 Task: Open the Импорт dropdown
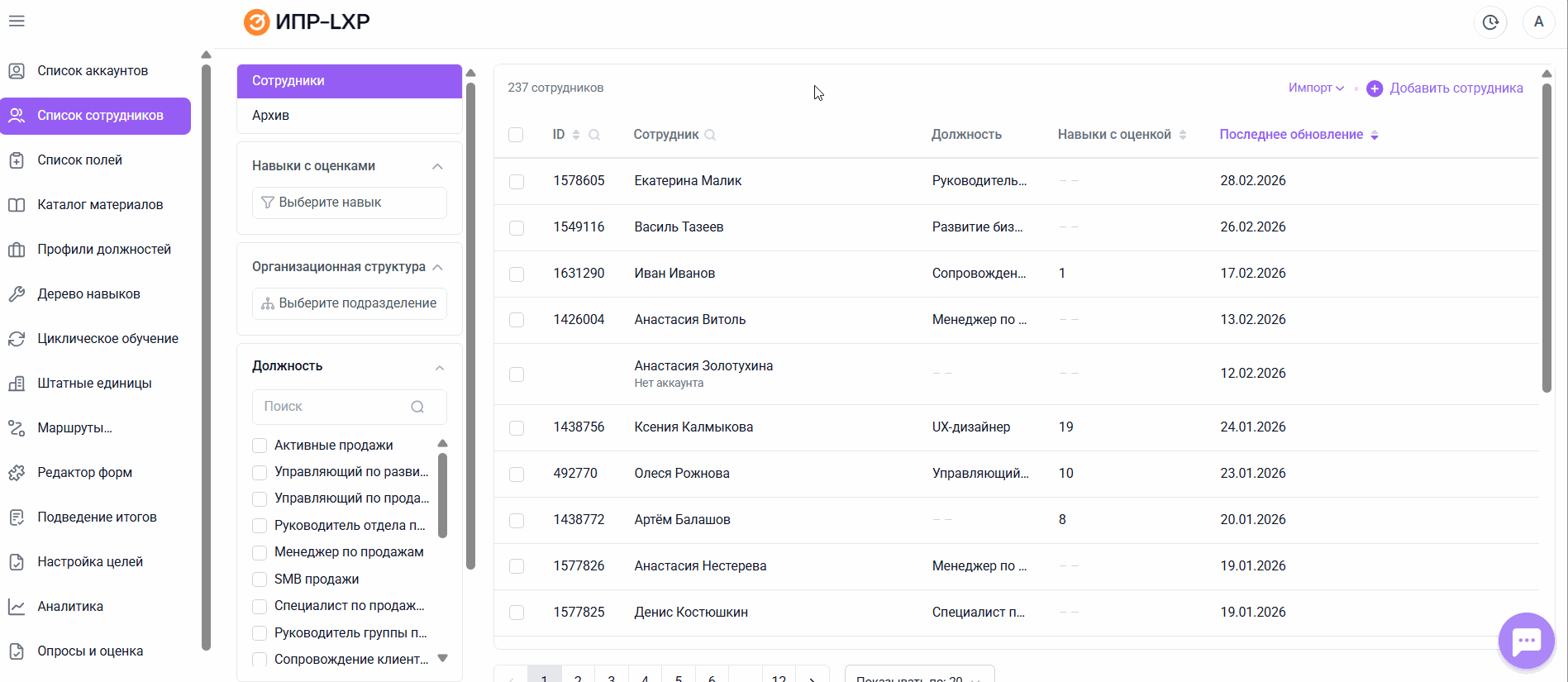tap(1316, 88)
